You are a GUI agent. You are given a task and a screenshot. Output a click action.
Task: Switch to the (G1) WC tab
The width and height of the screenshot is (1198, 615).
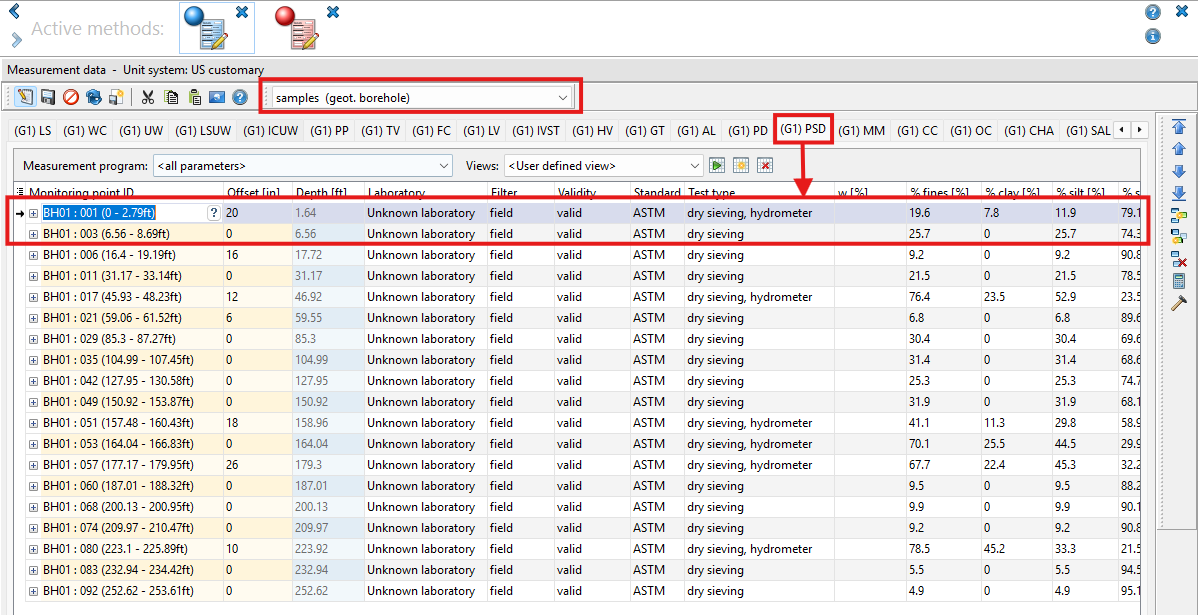pyautogui.click(x=85, y=131)
